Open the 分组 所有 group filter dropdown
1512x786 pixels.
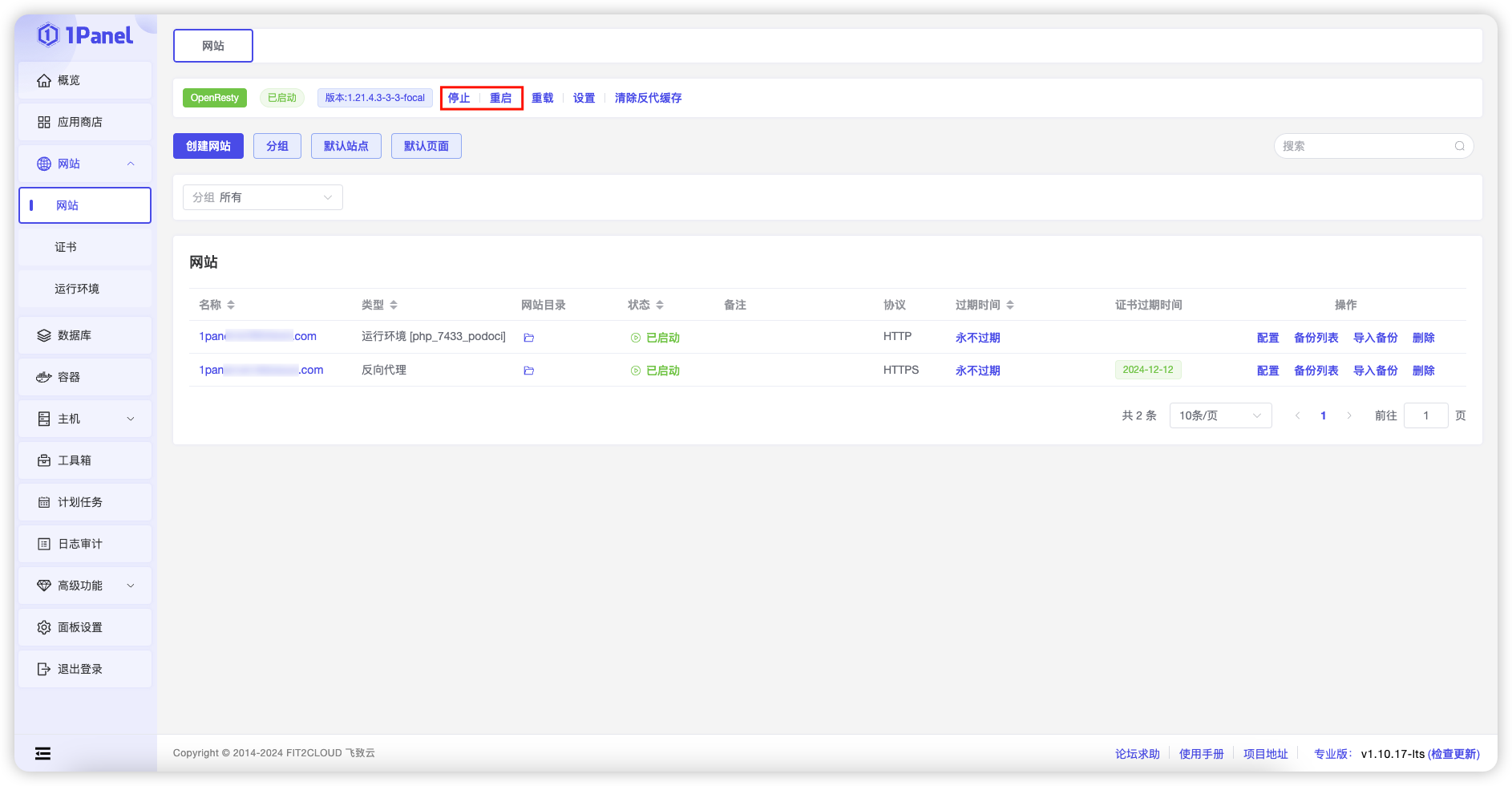(x=262, y=196)
